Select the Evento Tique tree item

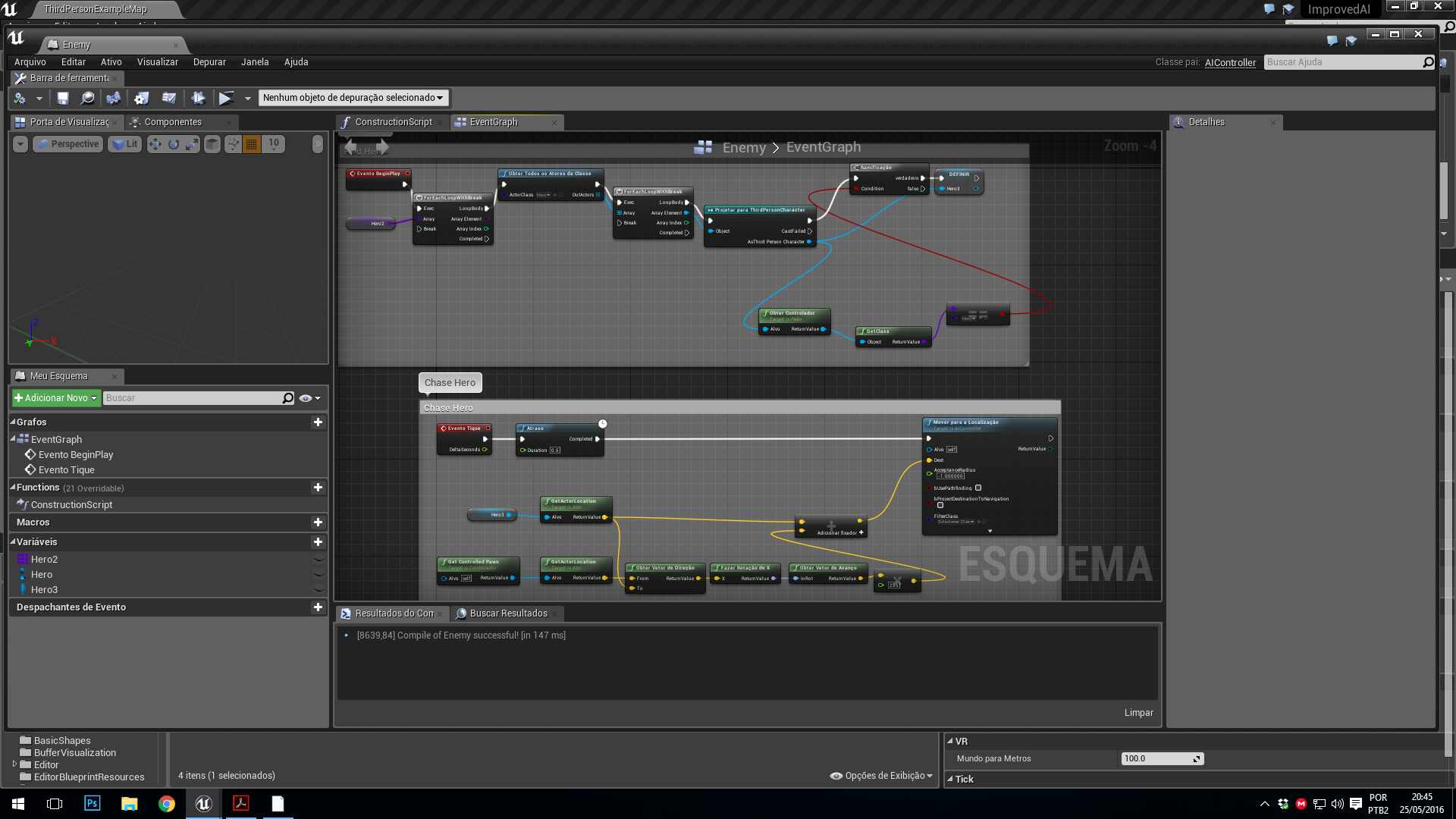tap(66, 470)
